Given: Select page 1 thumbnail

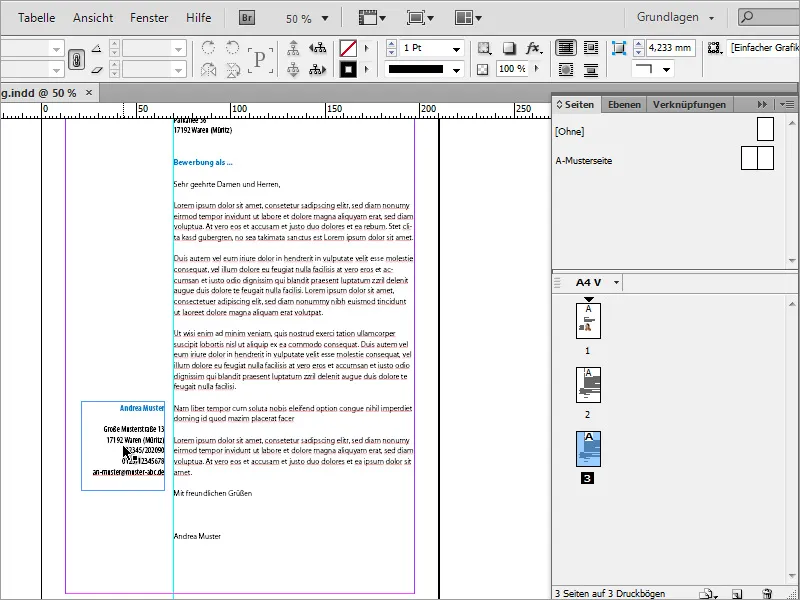Looking at the screenshot, I should coord(588,321).
